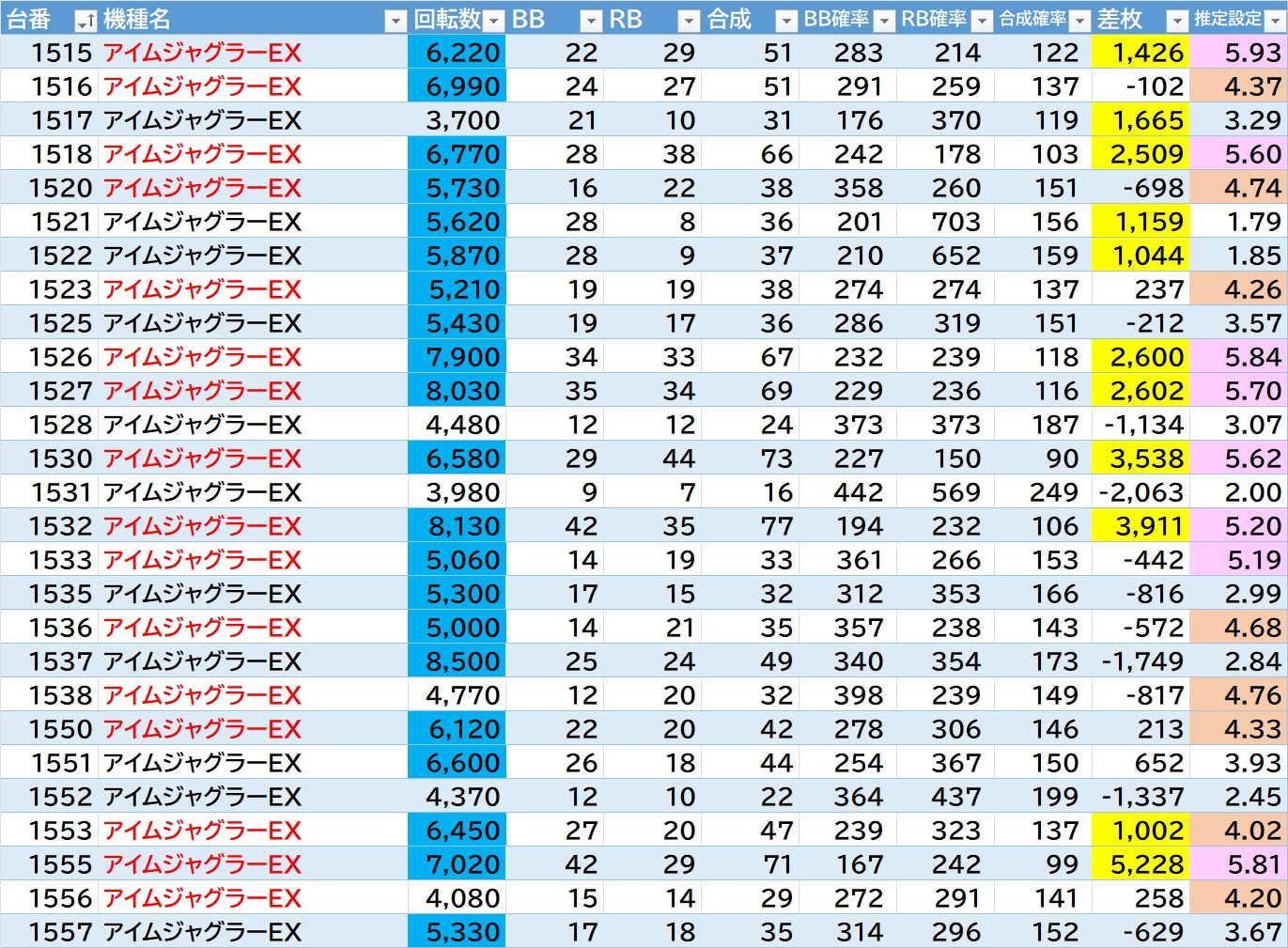Select machine number cell 1555
Viewport: 1288px width, 948px height.
click(x=49, y=864)
